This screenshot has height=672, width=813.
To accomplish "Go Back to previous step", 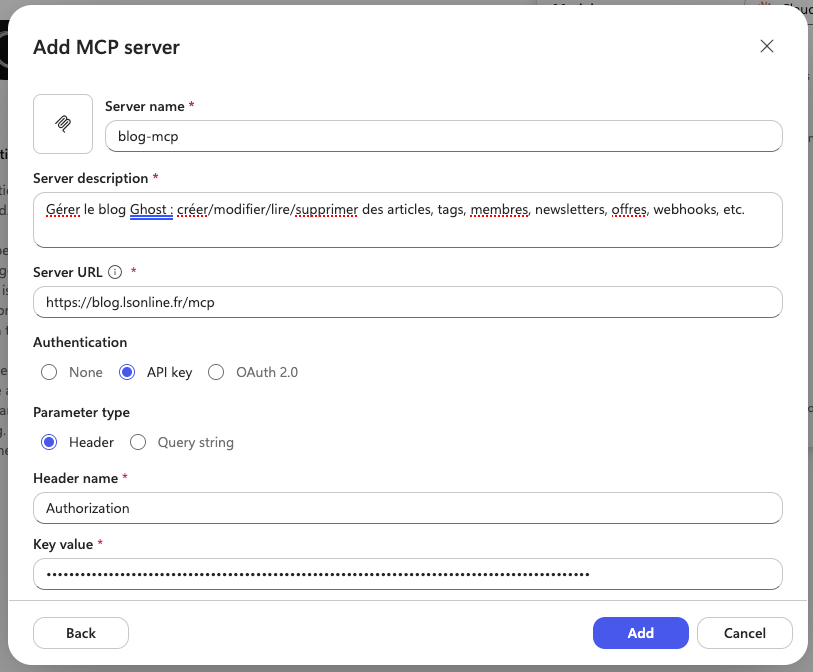I will coord(81,633).
